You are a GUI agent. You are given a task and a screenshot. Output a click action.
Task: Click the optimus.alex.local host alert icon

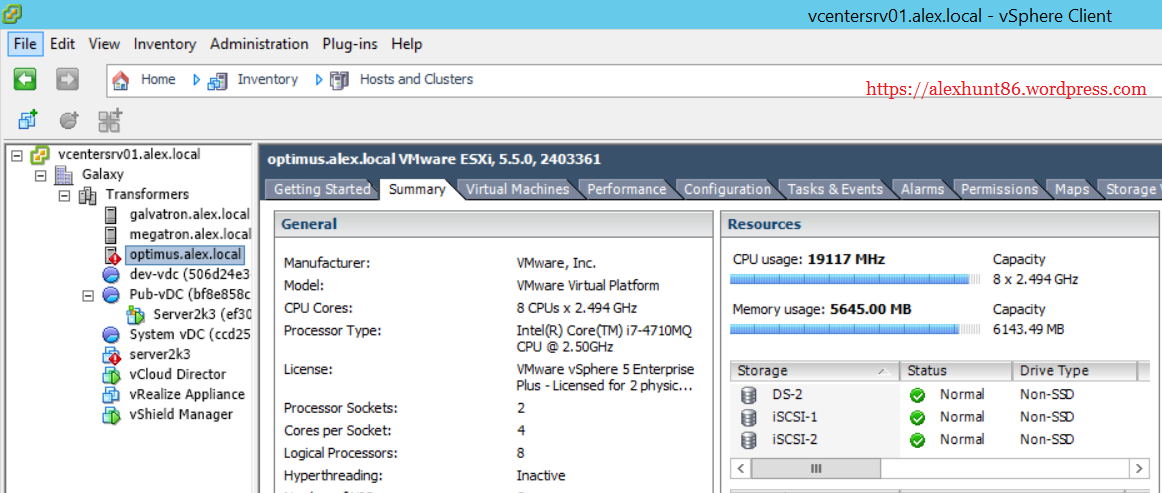(x=112, y=256)
